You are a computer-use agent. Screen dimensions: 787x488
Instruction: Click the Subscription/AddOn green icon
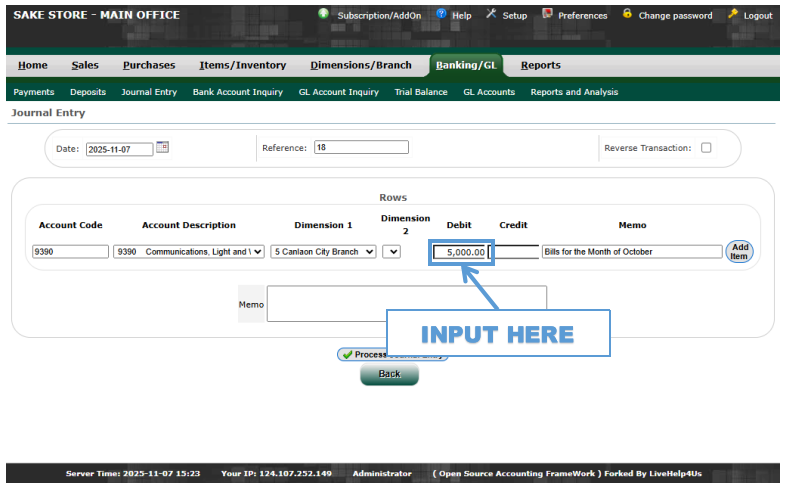324,14
